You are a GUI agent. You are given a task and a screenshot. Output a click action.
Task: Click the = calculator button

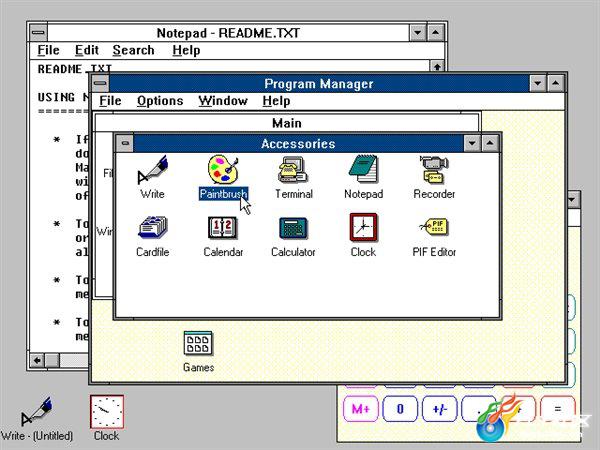coord(558,409)
